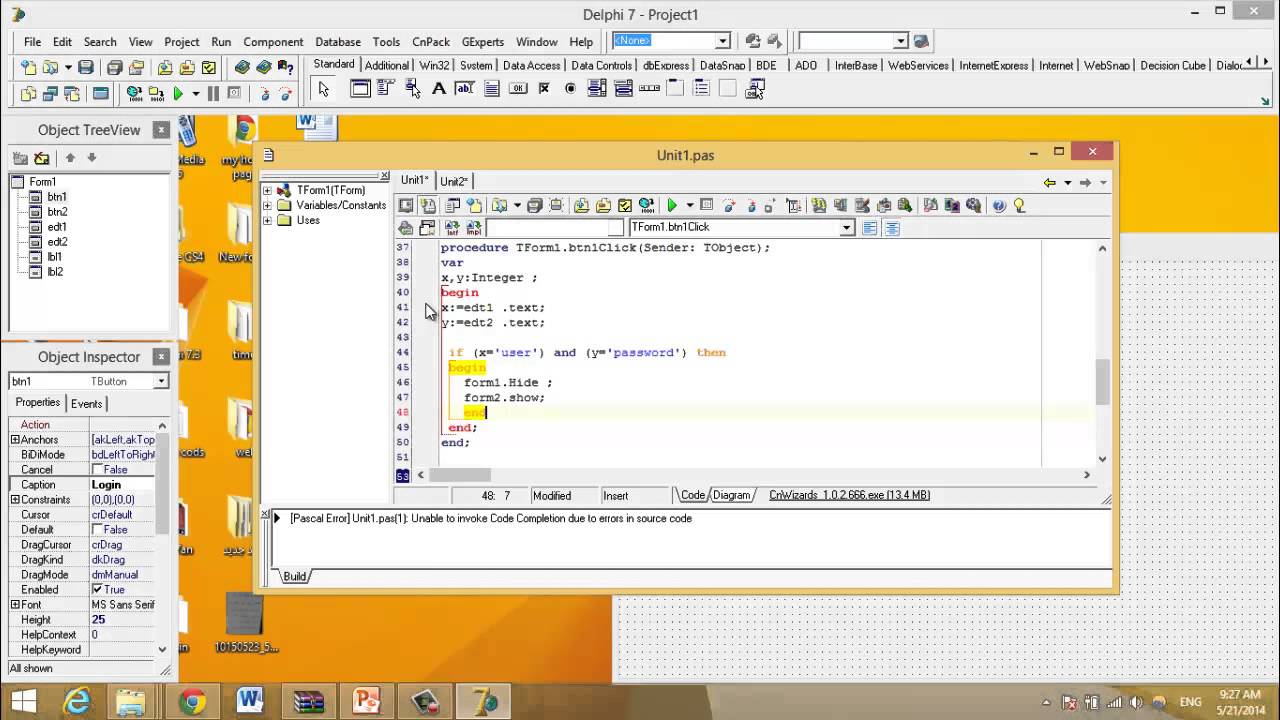Open the CnPack menu

click(431, 42)
